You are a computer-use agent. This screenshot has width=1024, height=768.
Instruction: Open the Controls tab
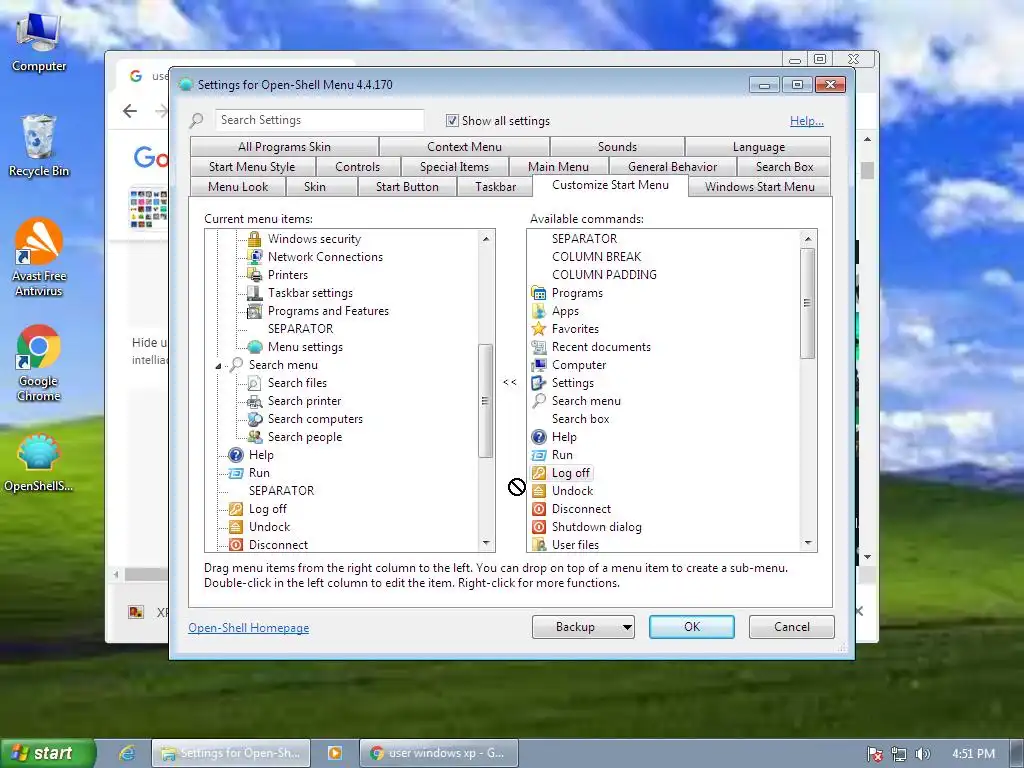[x=357, y=167]
